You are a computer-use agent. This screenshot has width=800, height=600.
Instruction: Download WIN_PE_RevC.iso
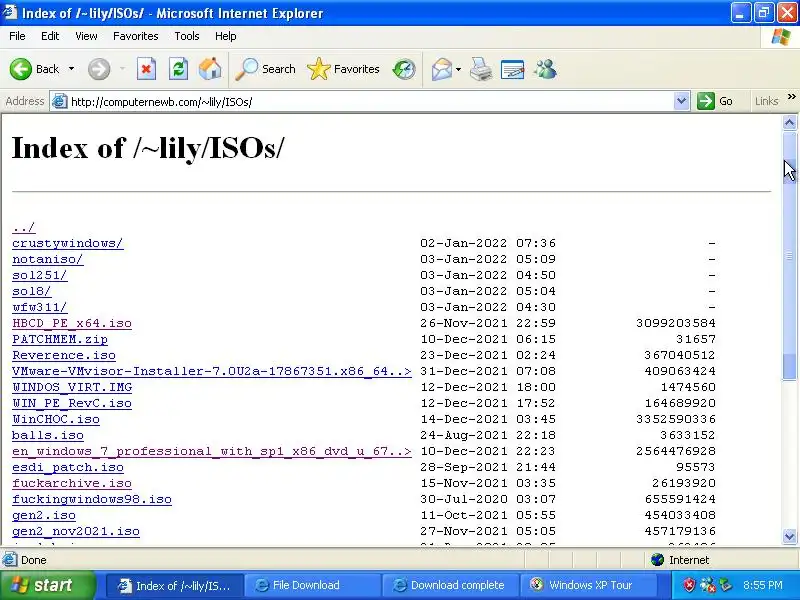click(72, 404)
